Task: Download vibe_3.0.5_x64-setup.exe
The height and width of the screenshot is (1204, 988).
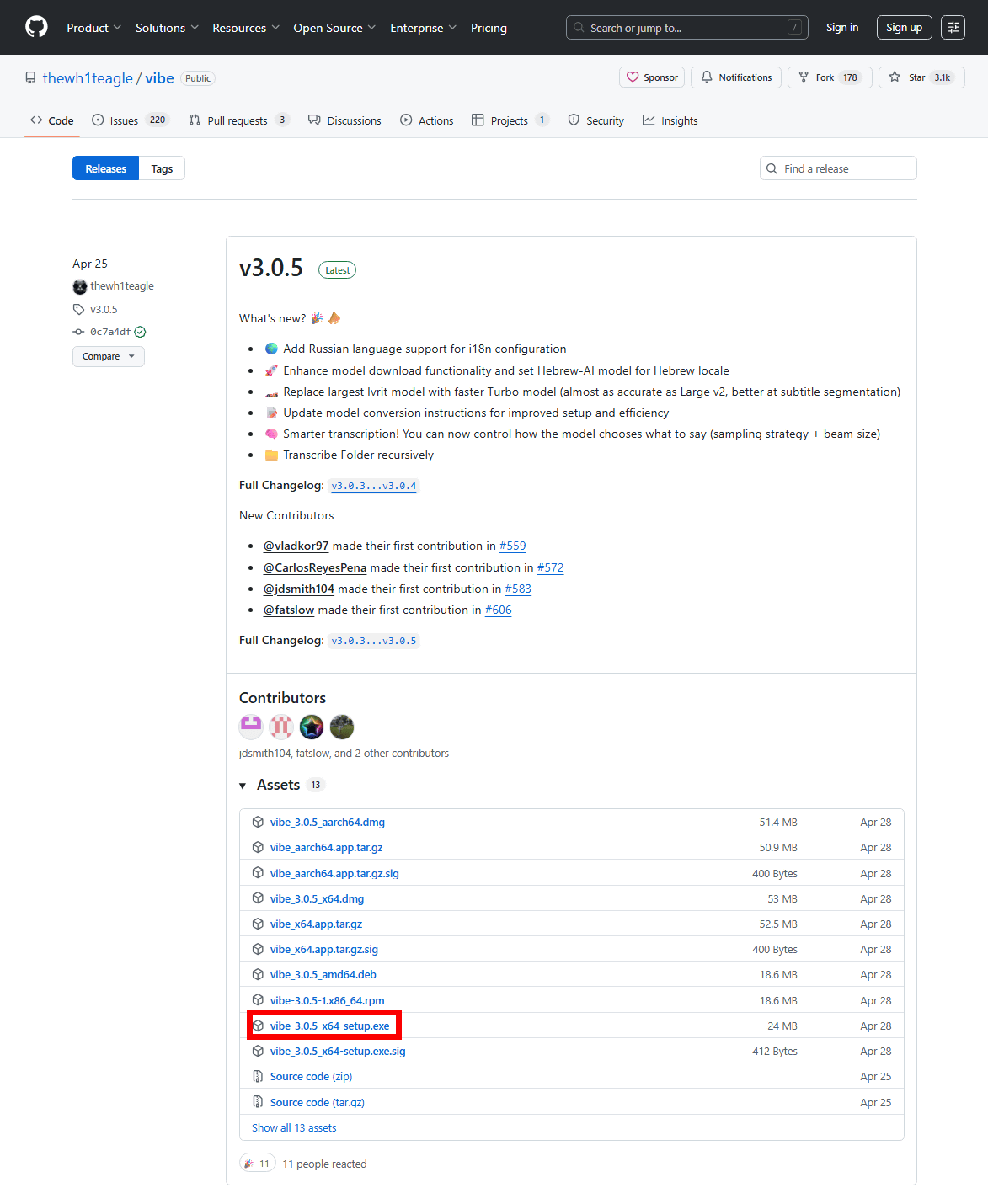Action: (330, 1026)
